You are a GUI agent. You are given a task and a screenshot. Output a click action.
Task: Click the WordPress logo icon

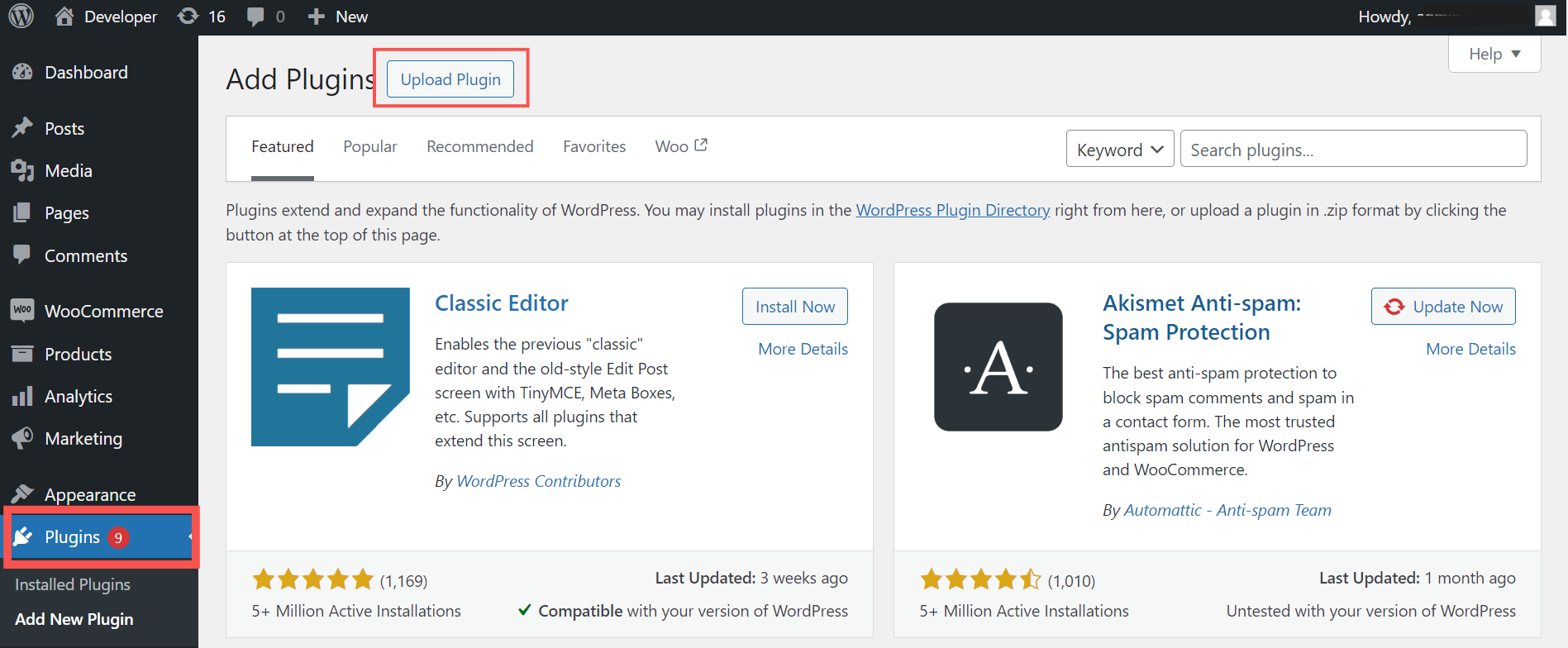coord(21,16)
